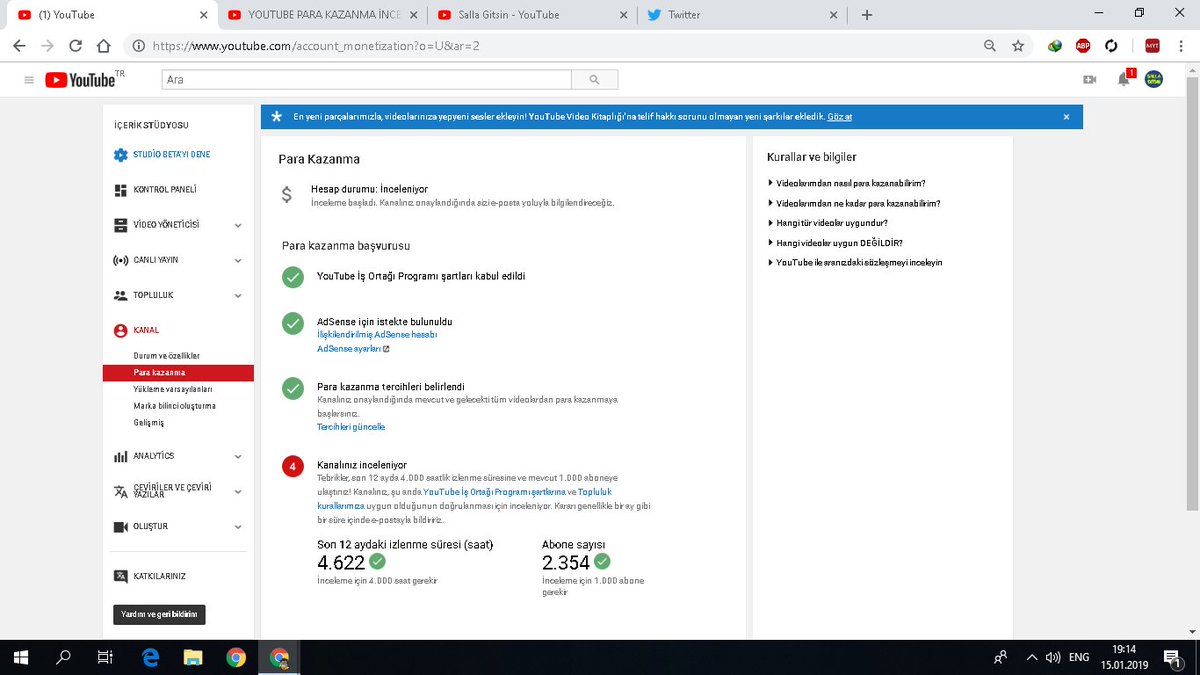Open the browser zoom magnifier icon
The image size is (1200, 675).
[990, 46]
